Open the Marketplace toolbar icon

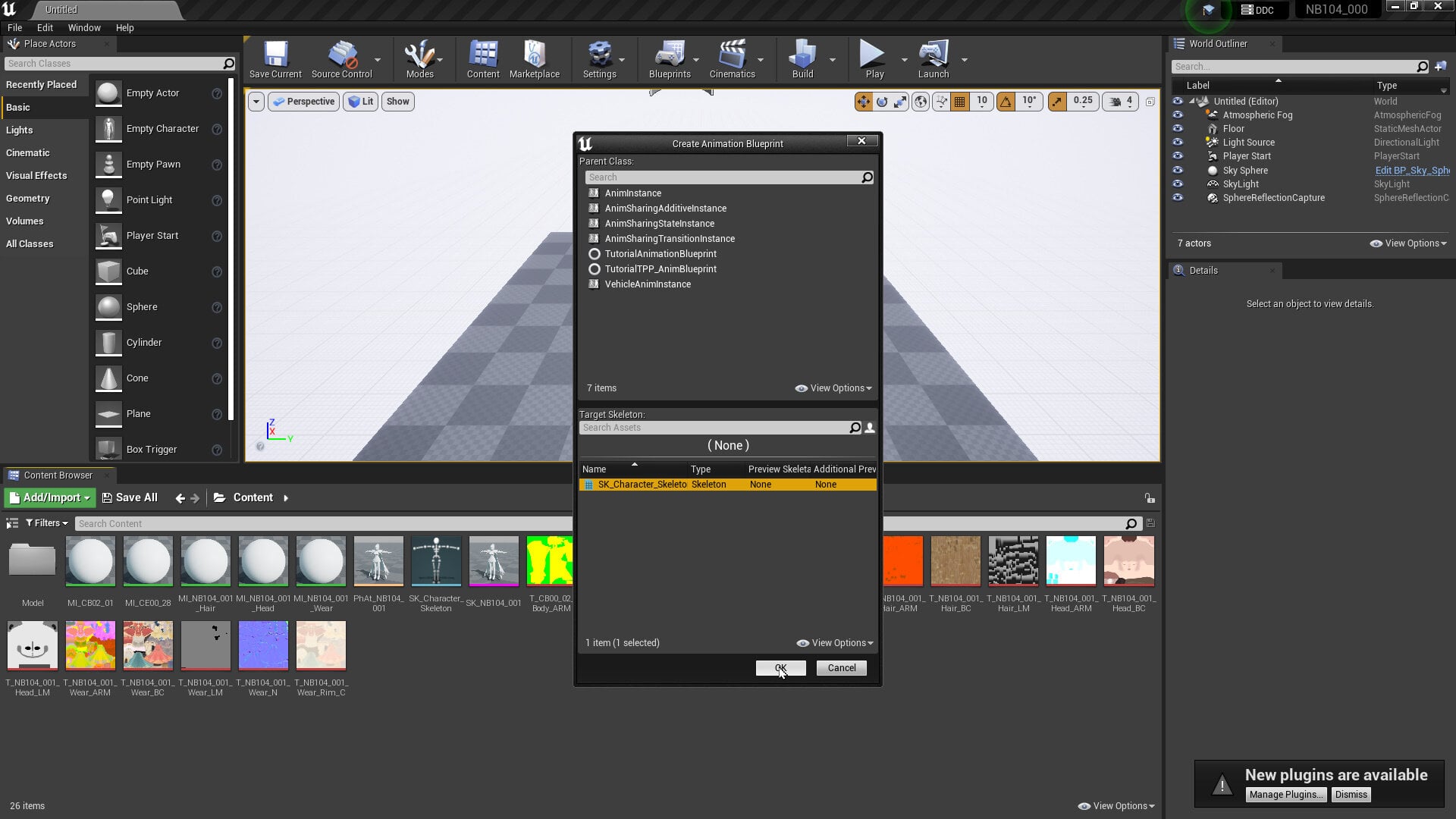click(x=535, y=60)
